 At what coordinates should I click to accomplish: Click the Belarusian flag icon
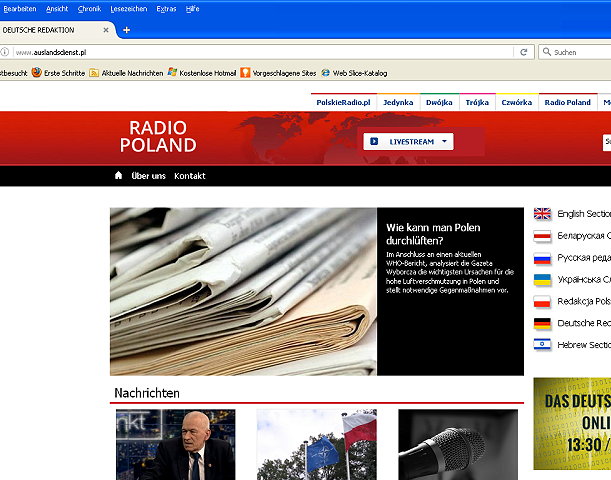542,236
